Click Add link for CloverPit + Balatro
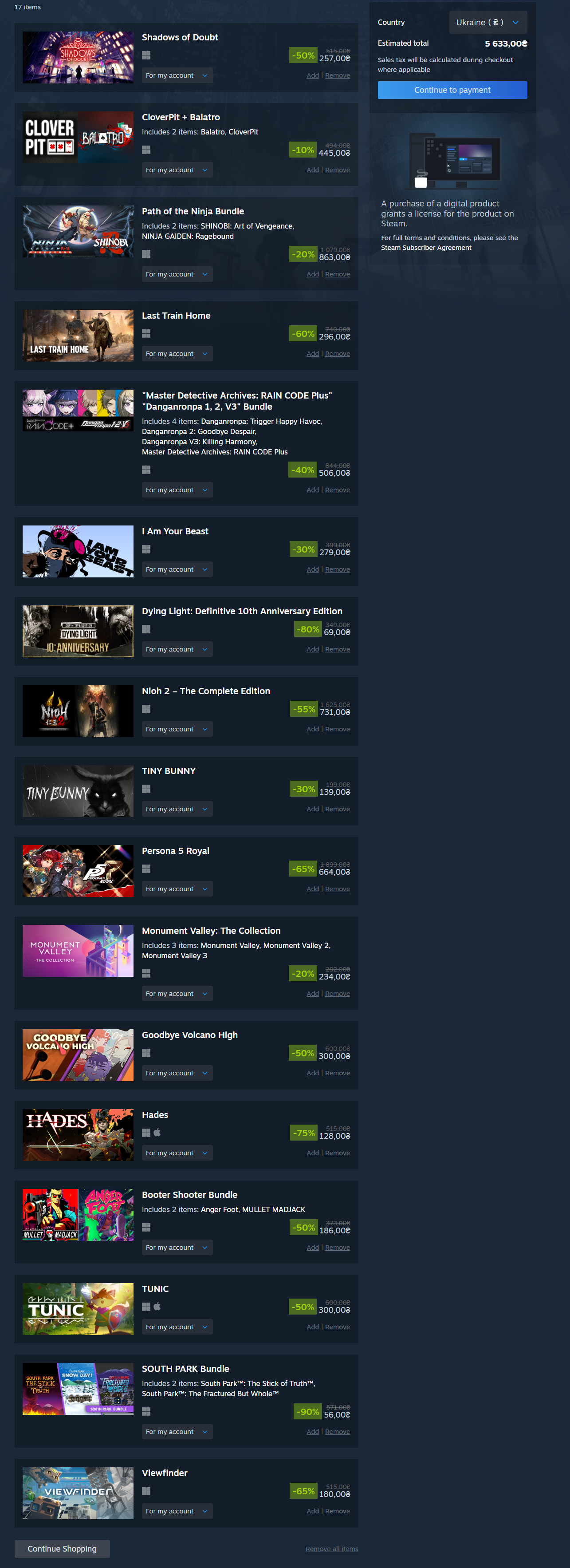570x1568 pixels. tap(313, 170)
